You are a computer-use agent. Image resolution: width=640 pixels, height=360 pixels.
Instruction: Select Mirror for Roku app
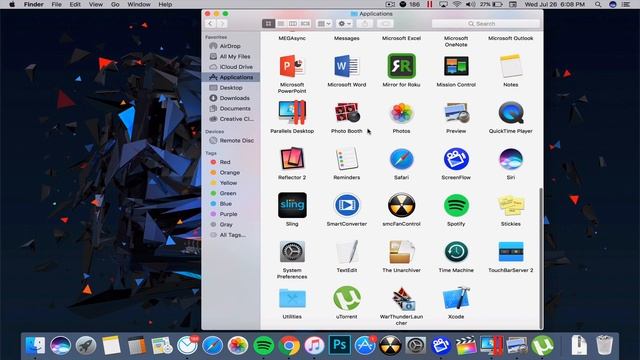coord(401,66)
